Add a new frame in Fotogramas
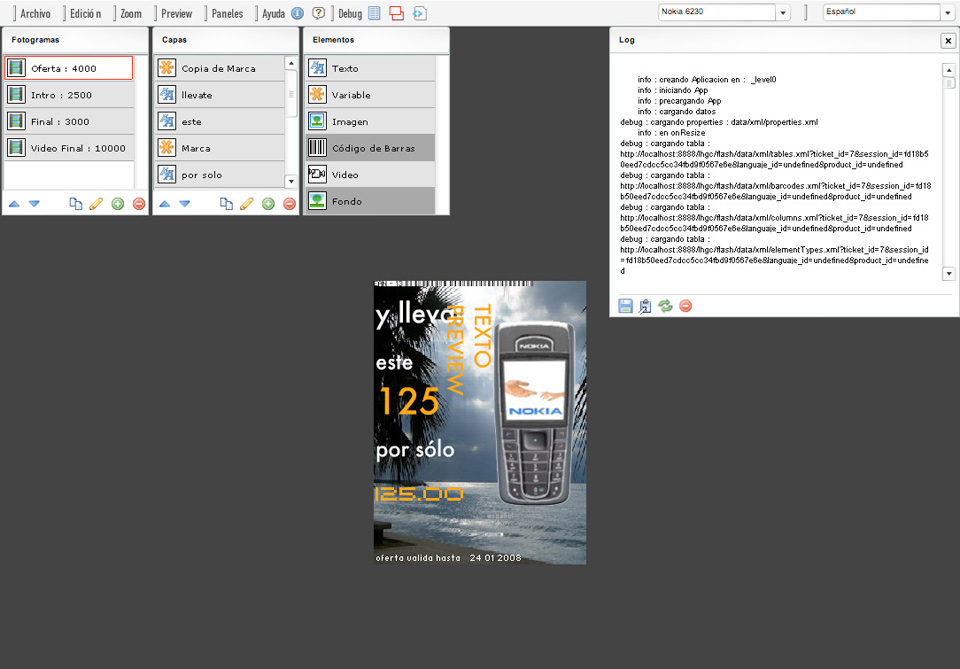Image resolution: width=960 pixels, height=669 pixels. [x=118, y=204]
